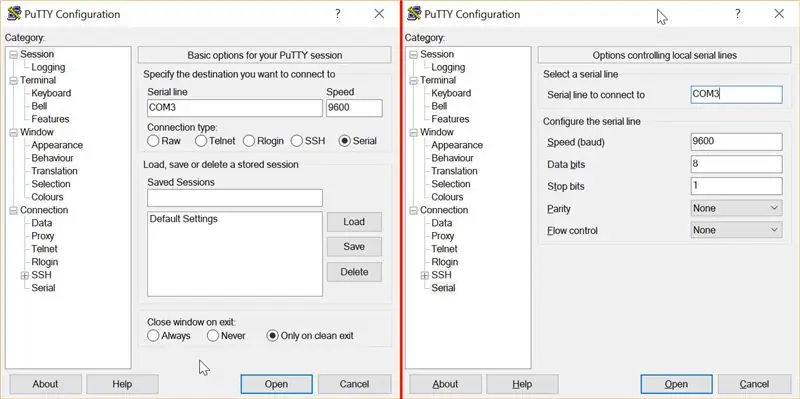
Task: Select Selection category in left window
Action: click(x=51, y=184)
